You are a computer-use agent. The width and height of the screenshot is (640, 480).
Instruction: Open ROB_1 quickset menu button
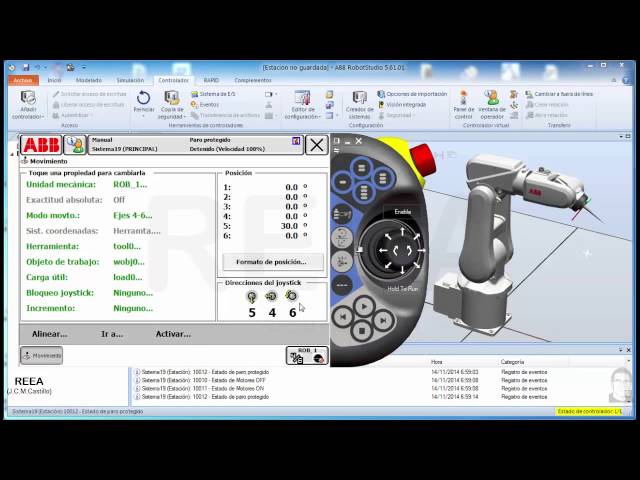(x=307, y=356)
